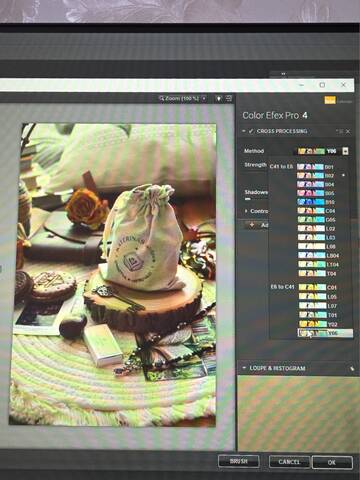The width and height of the screenshot is (360, 480).
Task: Pick the C04 method preset
Action: coord(316,211)
